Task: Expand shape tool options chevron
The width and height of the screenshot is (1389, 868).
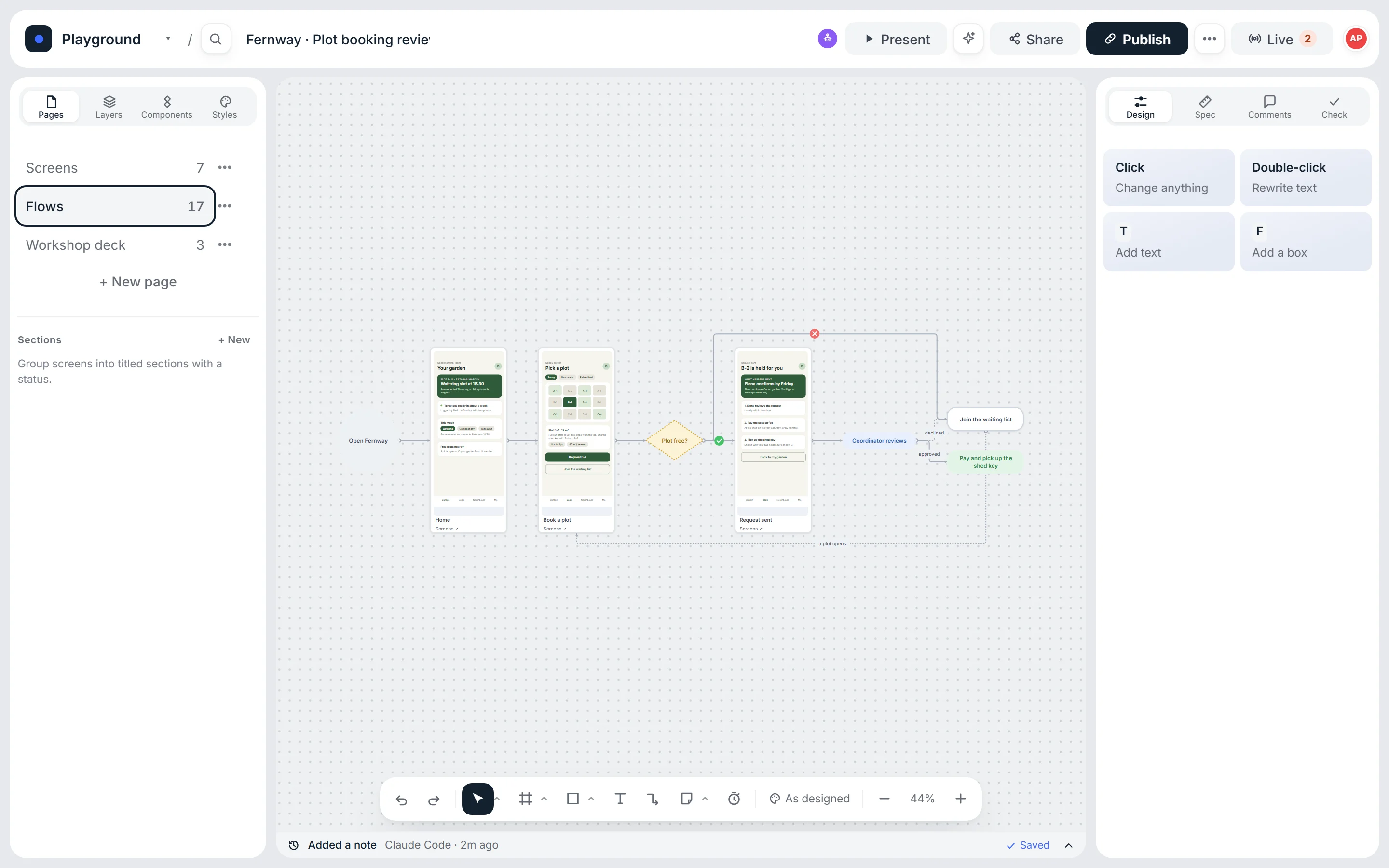Action: point(591,799)
